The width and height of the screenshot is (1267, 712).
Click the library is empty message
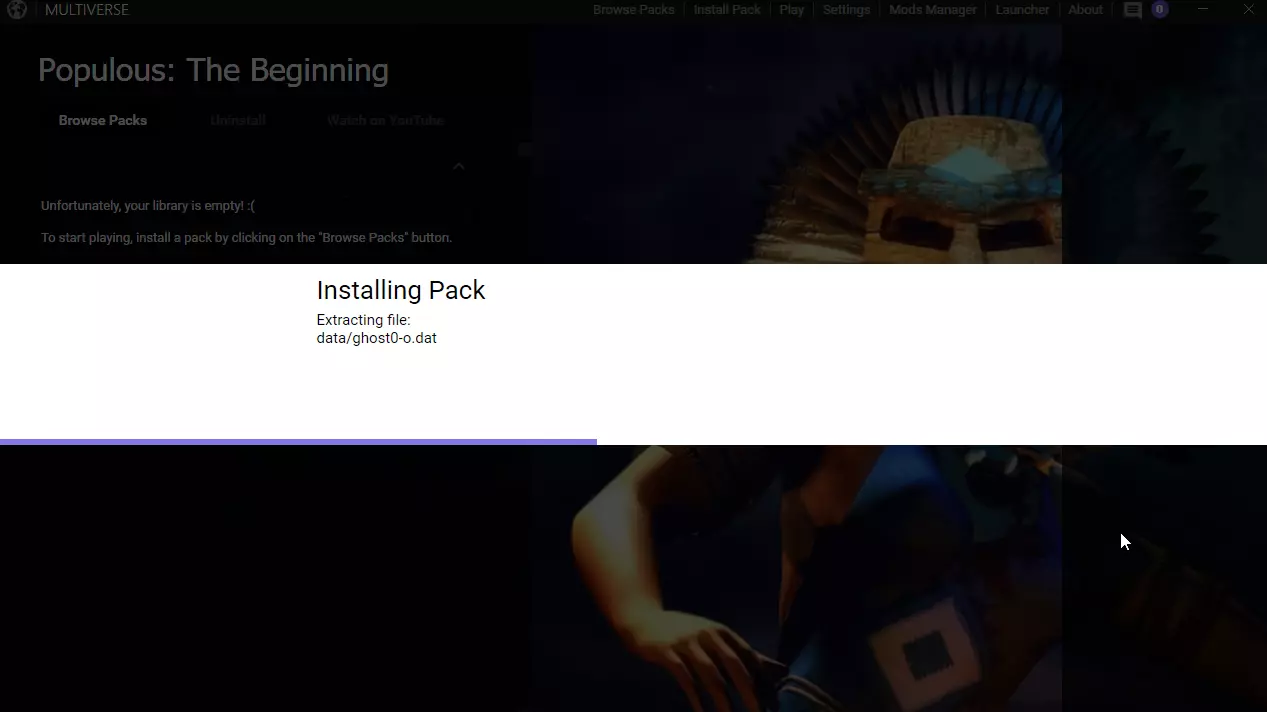coord(148,206)
